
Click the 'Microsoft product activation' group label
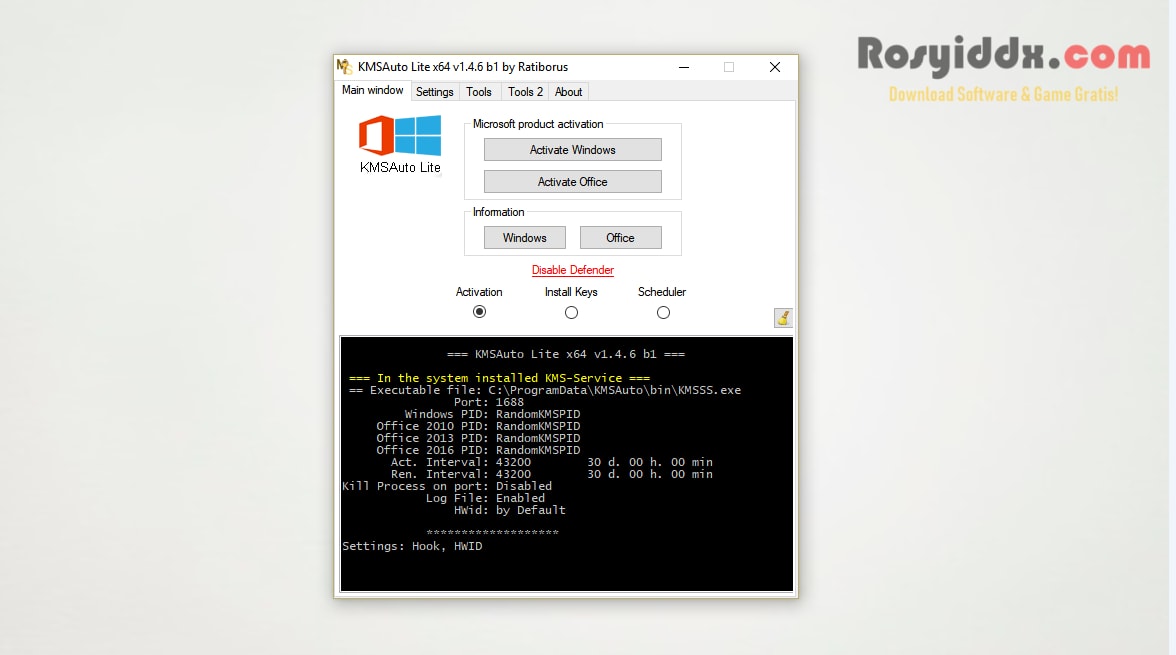click(x=538, y=124)
